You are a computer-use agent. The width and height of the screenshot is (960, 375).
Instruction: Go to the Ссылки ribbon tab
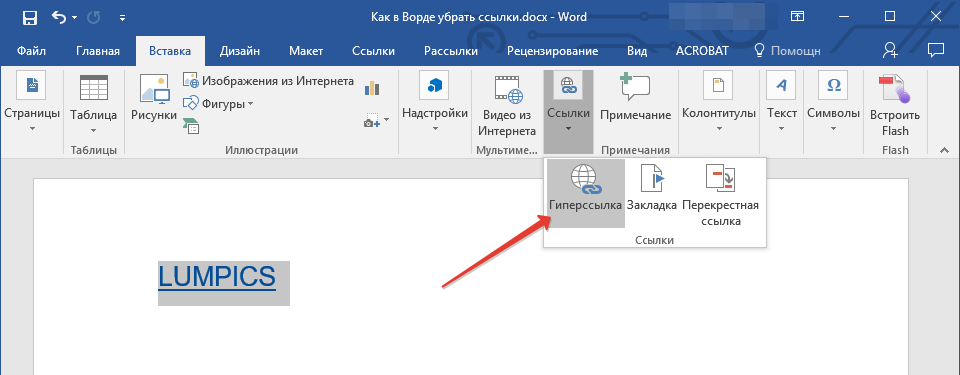tap(373, 51)
